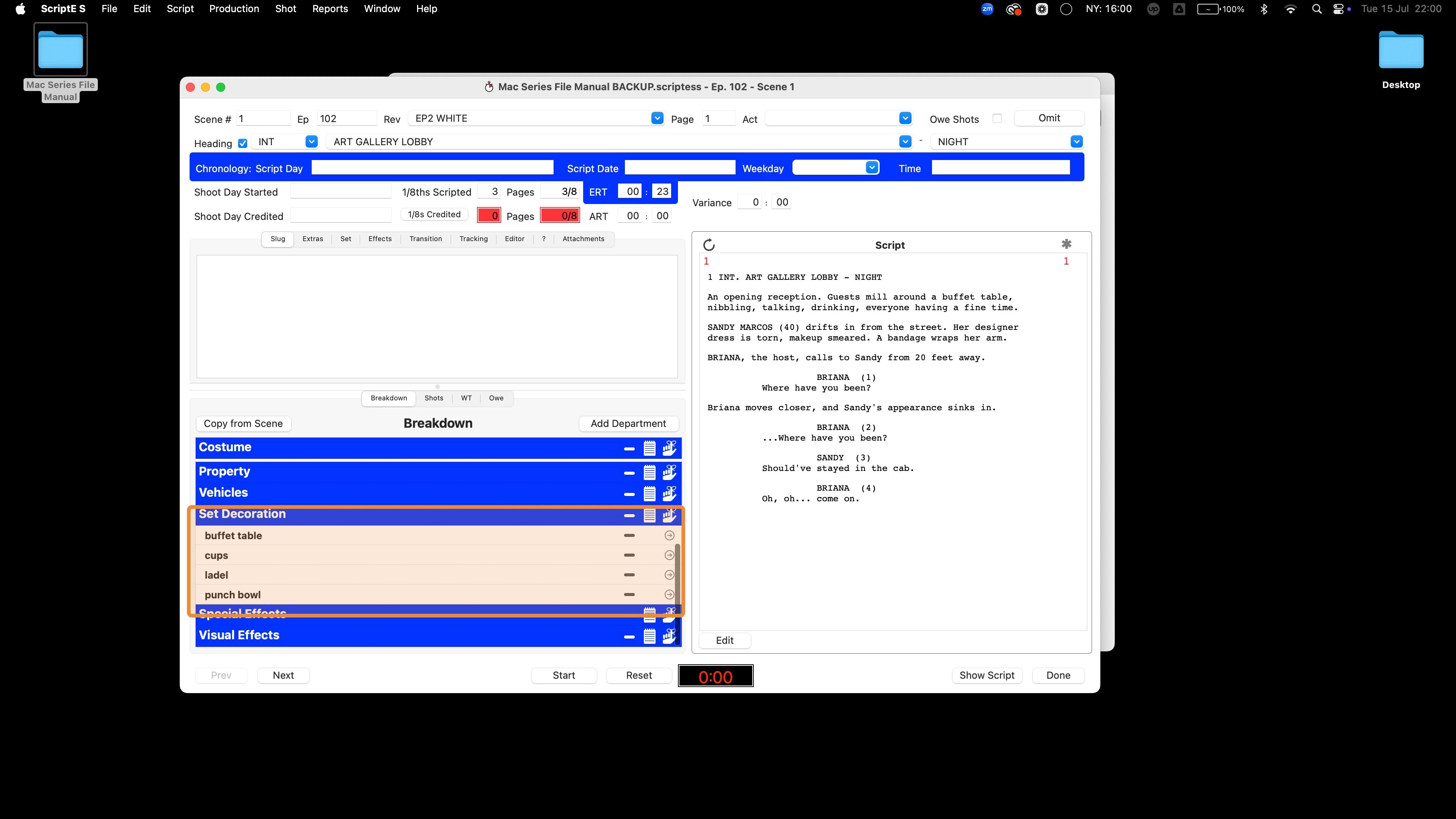Click the Set Decoration reminder finger icon
This screenshot has height=819, width=1456.
click(x=669, y=515)
